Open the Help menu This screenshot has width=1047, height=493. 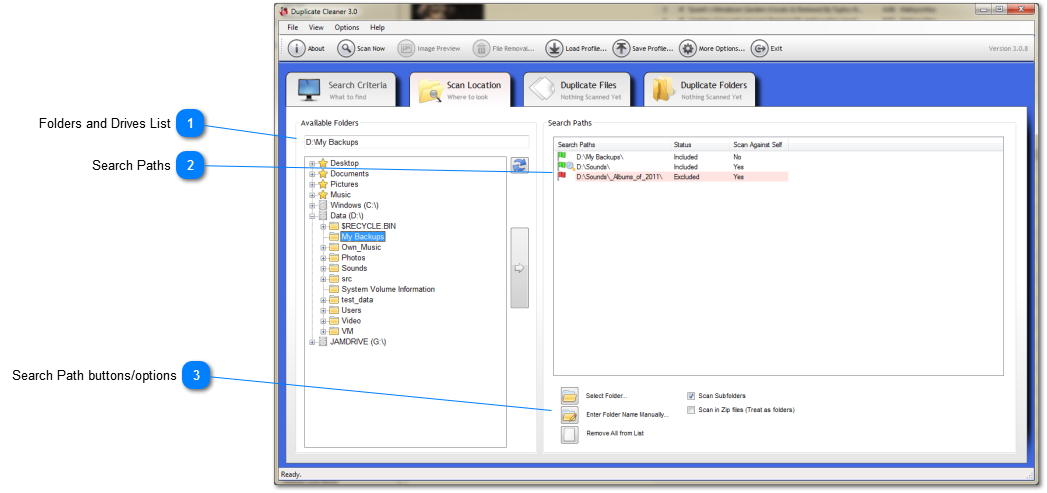tap(377, 27)
